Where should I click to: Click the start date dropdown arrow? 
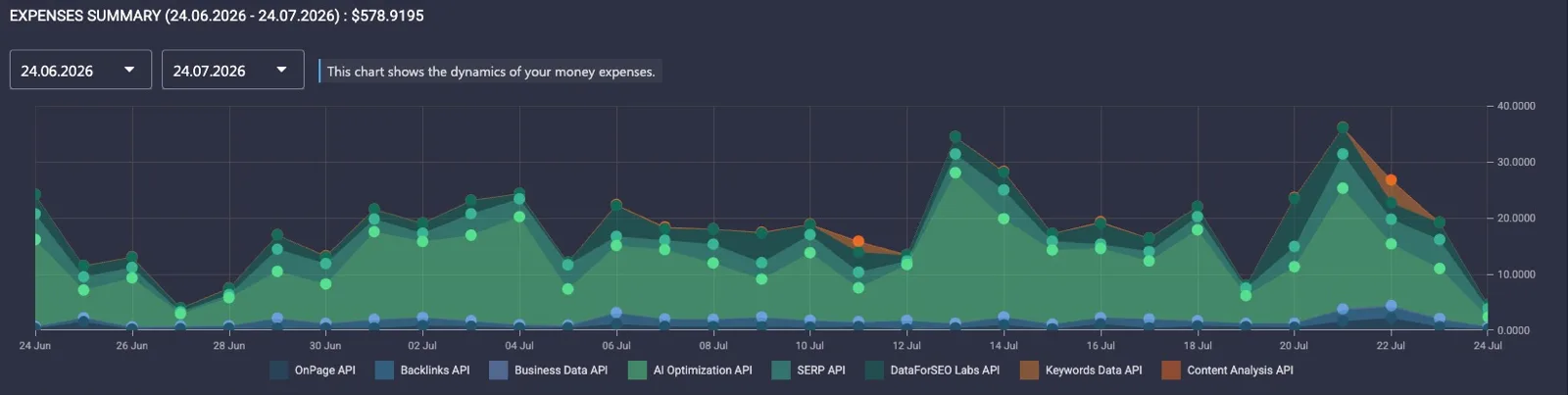click(129, 70)
